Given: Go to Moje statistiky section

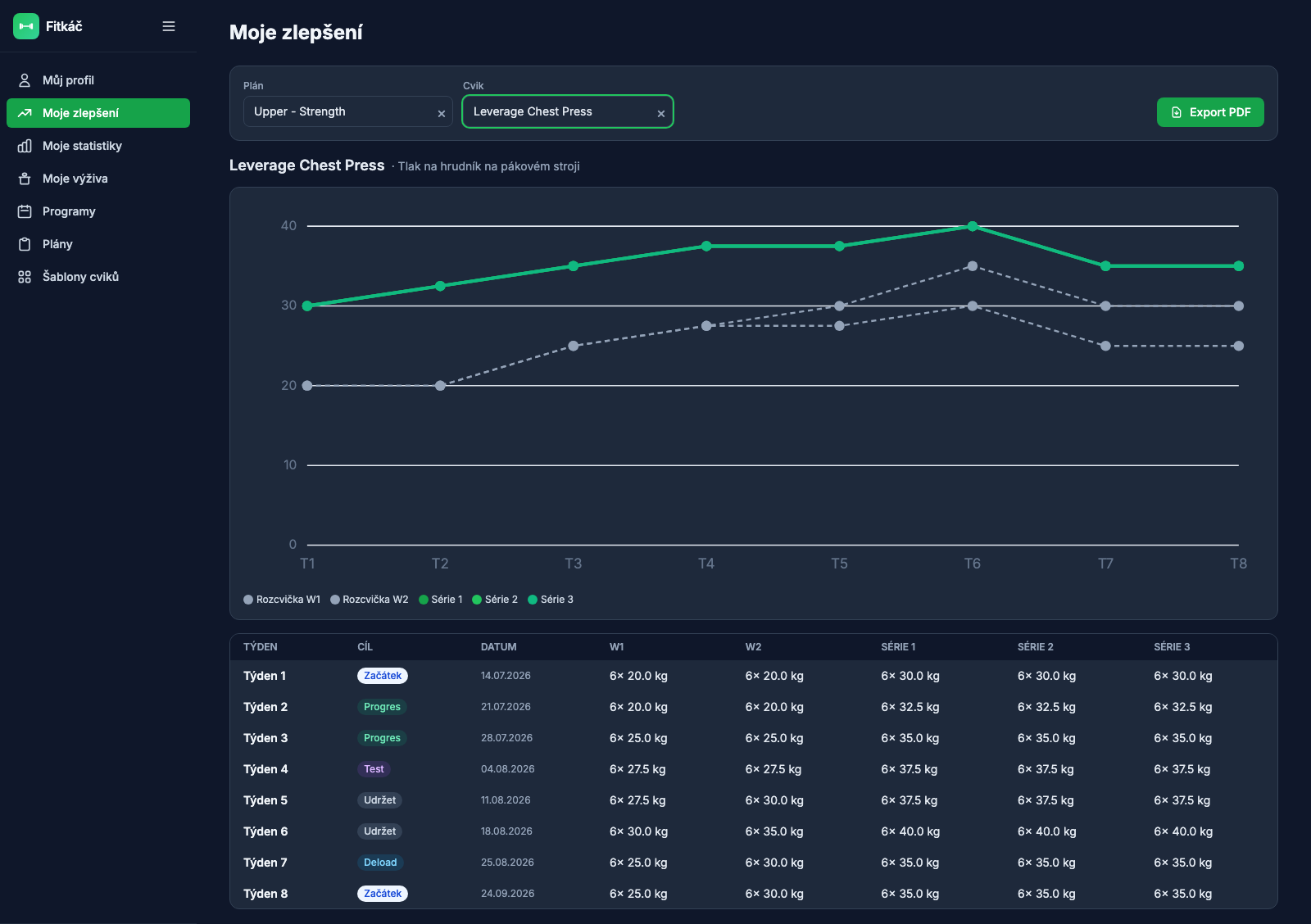Looking at the screenshot, I should (x=98, y=146).
